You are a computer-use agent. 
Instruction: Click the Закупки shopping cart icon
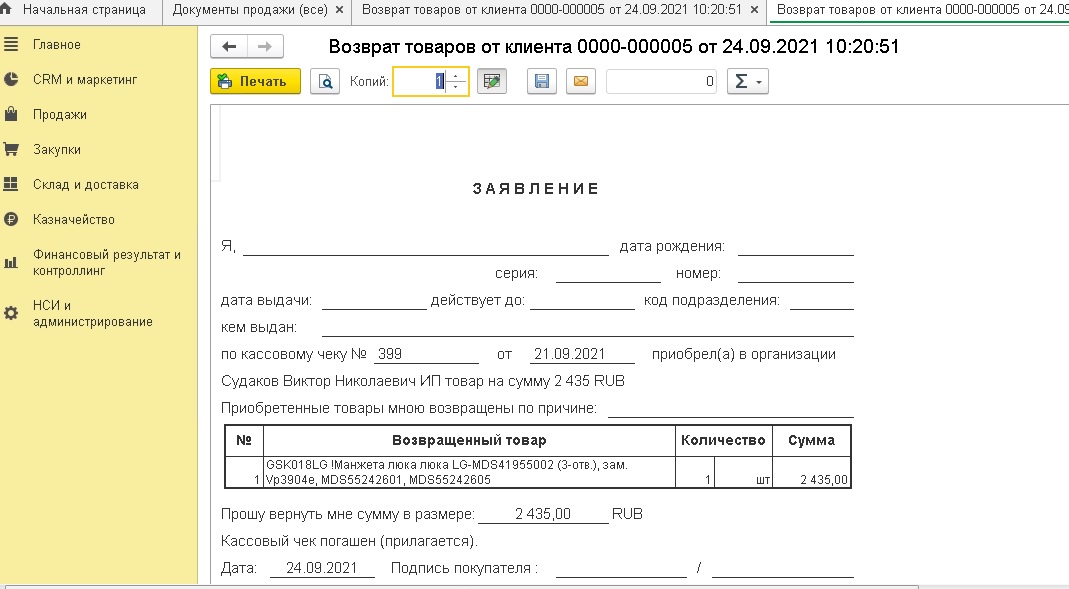(x=12, y=150)
